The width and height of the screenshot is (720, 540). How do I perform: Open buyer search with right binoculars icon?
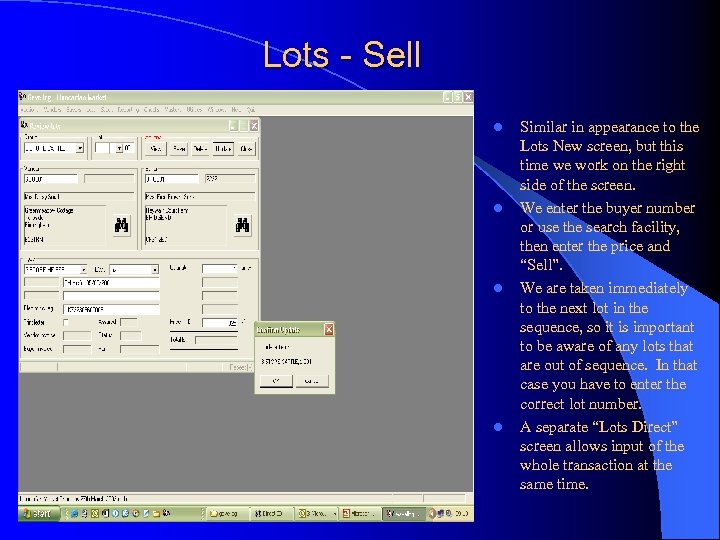click(242, 225)
